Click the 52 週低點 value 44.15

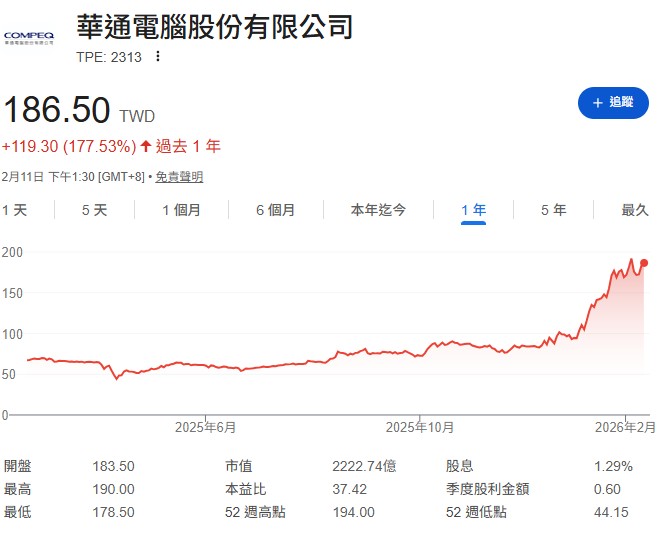coord(611,512)
